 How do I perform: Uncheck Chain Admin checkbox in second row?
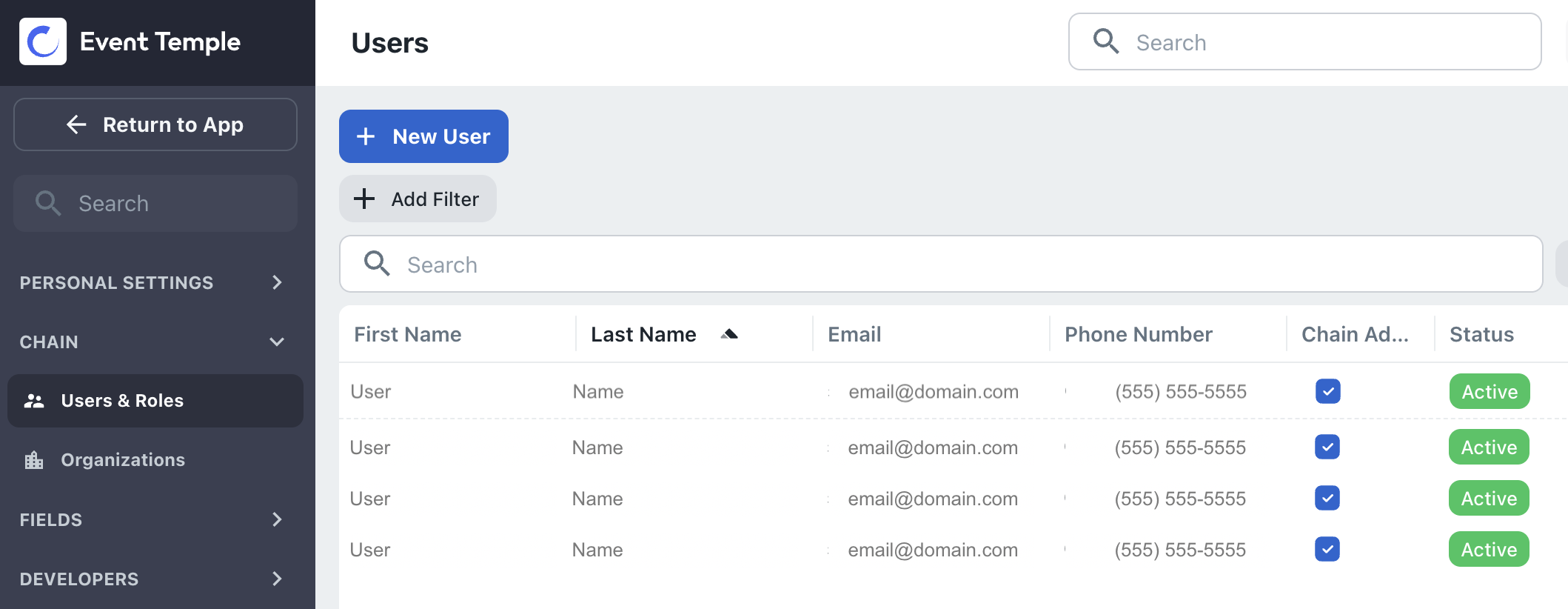point(1327,447)
